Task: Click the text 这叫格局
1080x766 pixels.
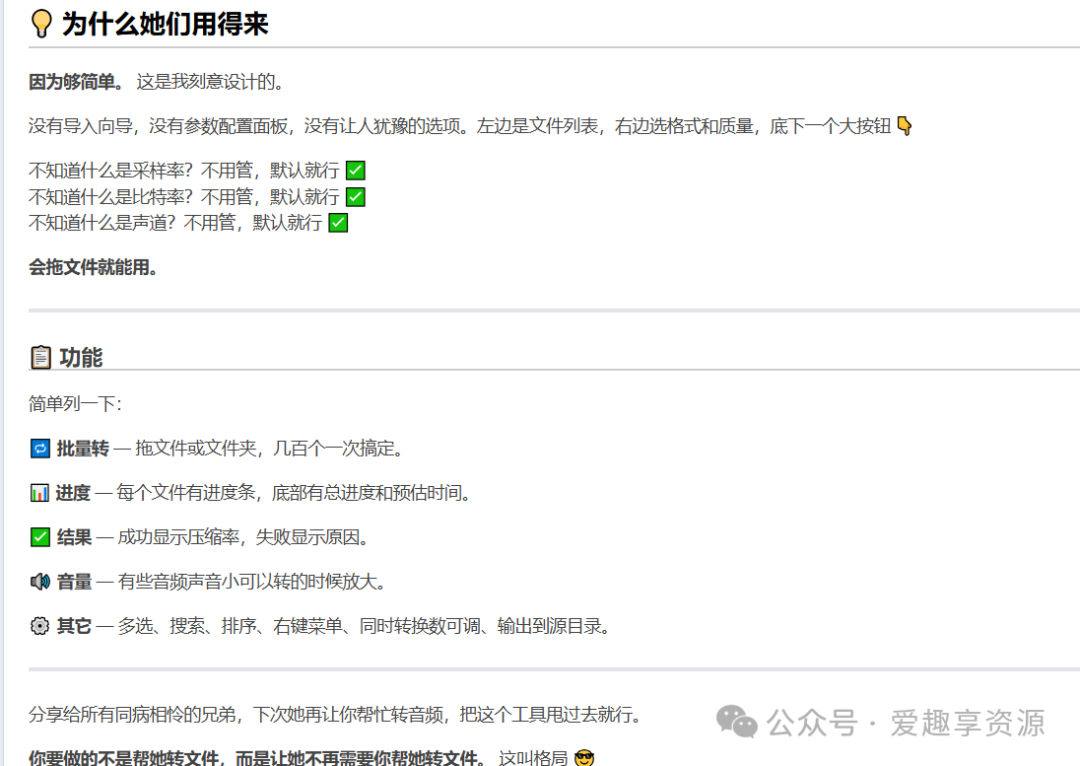Action: (533, 758)
